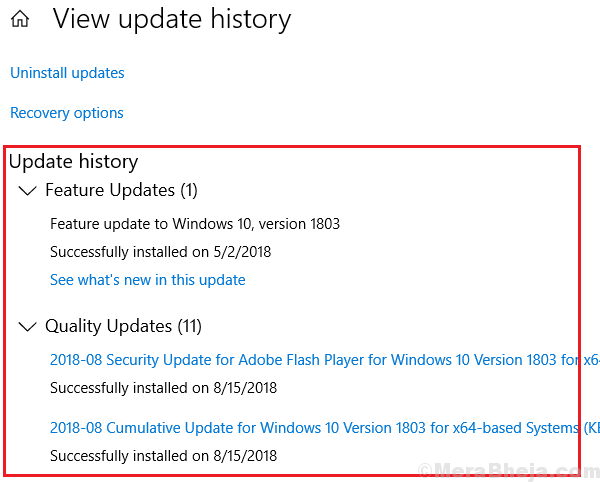Click the (1) count beside Feature Updates
Screen dimensions: 600x482
pyautogui.click(x=189, y=191)
